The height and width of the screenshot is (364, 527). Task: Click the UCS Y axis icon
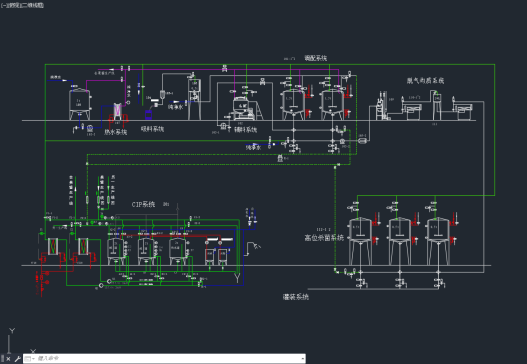click(x=12, y=331)
